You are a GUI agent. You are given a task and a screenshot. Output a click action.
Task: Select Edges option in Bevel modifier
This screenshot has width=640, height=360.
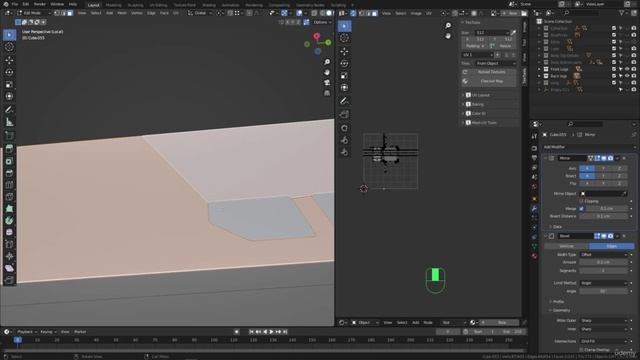[611, 246]
